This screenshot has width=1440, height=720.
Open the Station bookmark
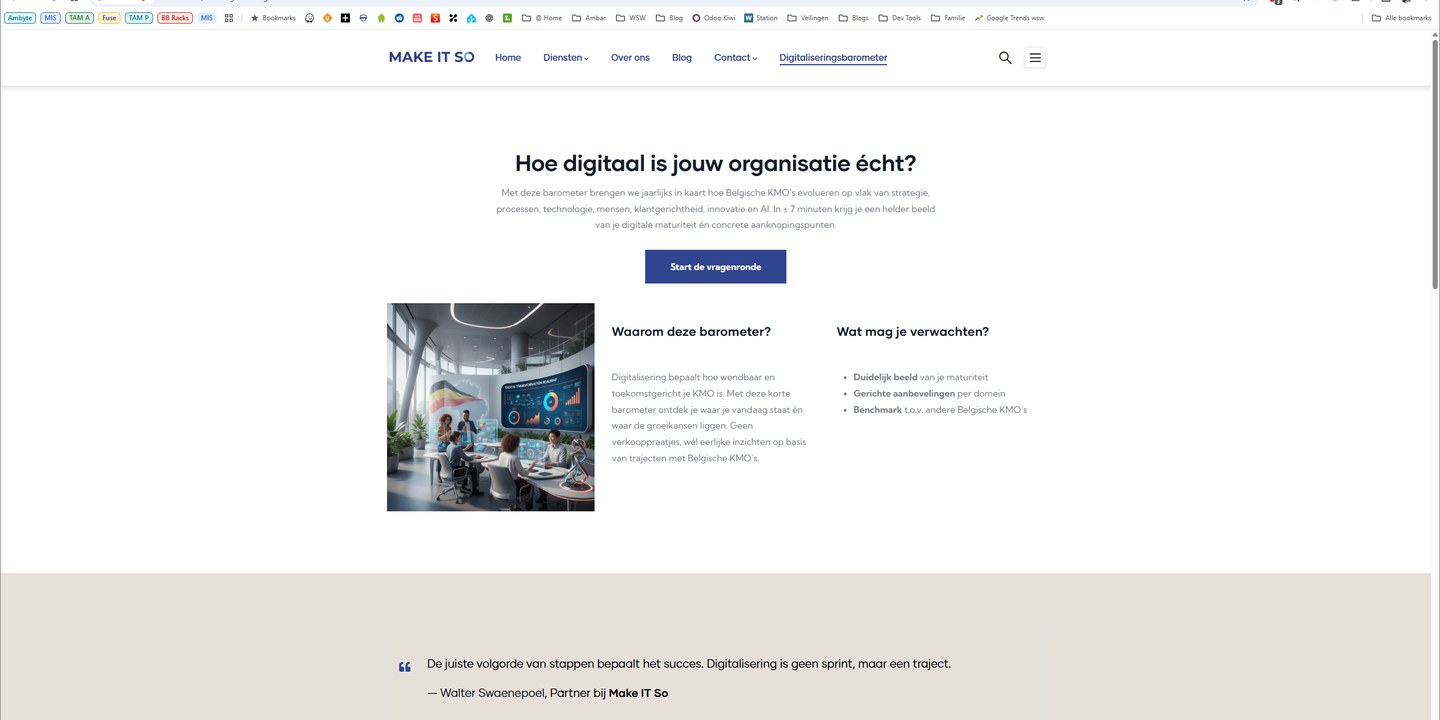(x=761, y=18)
